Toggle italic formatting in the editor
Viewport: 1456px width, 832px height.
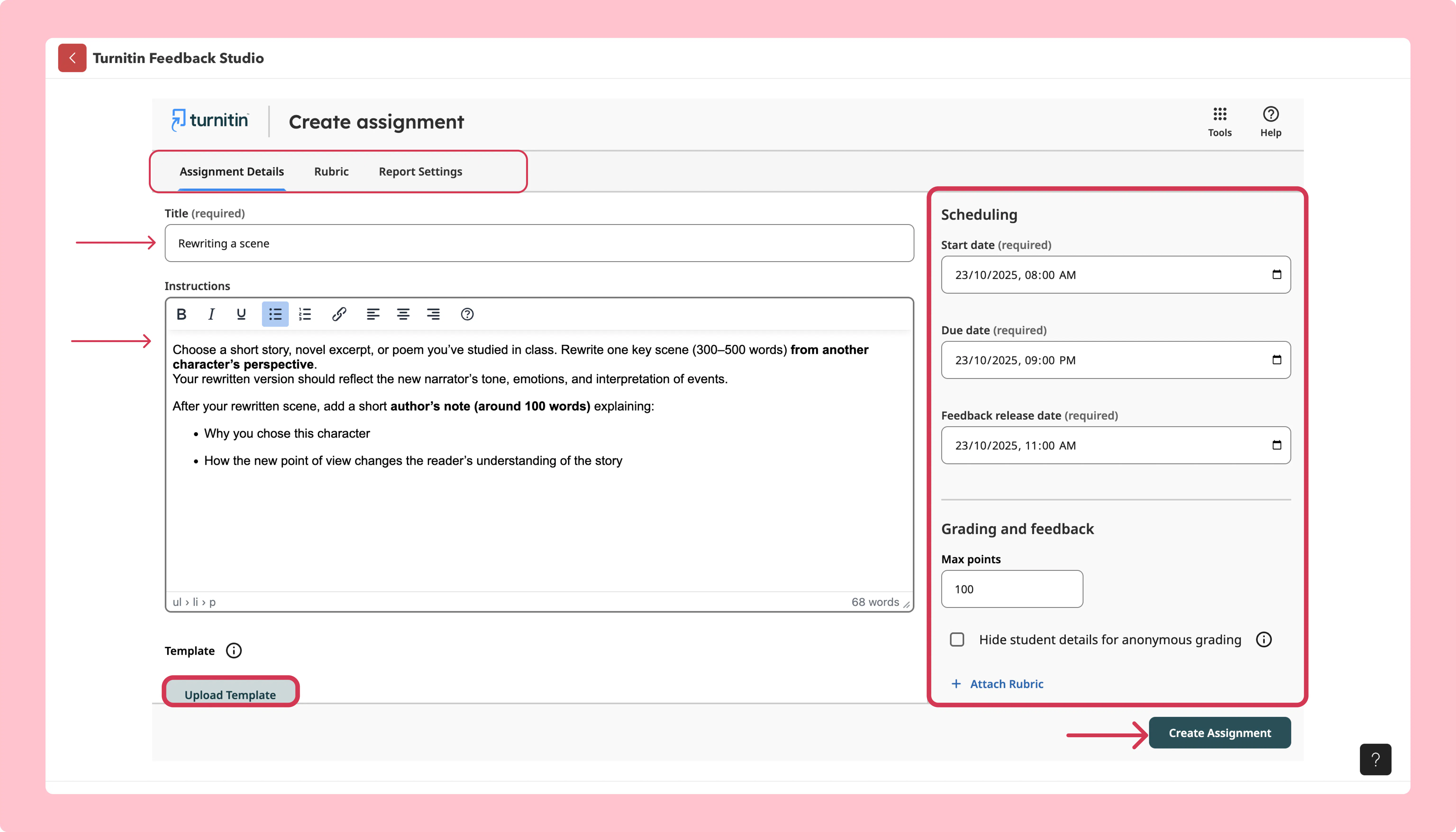[x=211, y=314]
